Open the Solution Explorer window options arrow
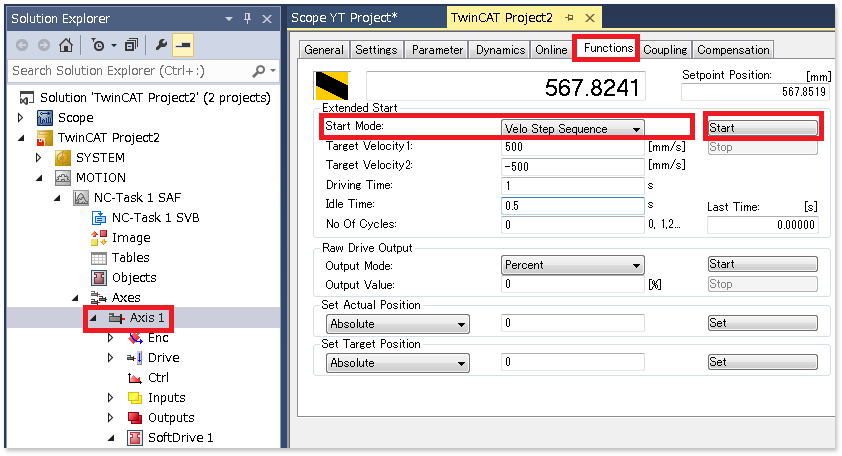 (x=229, y=19)
